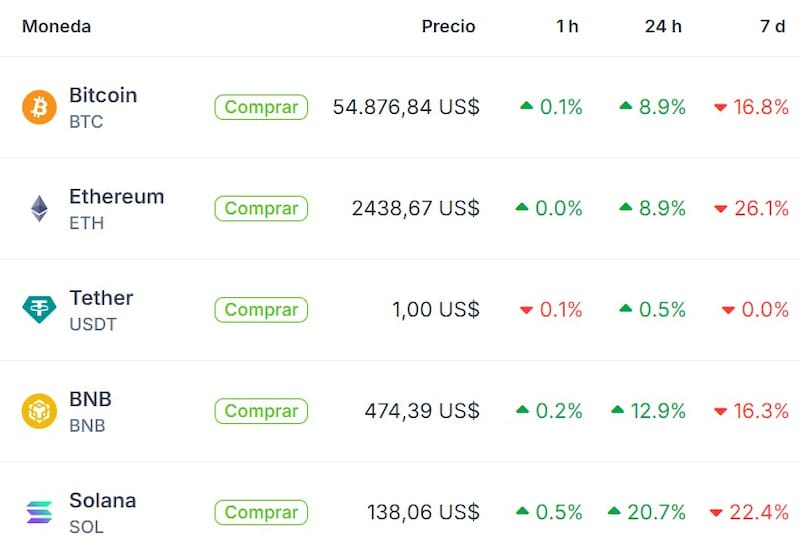Open the Ethereum coin name link
800x542 pixels.
pos(116,197)
